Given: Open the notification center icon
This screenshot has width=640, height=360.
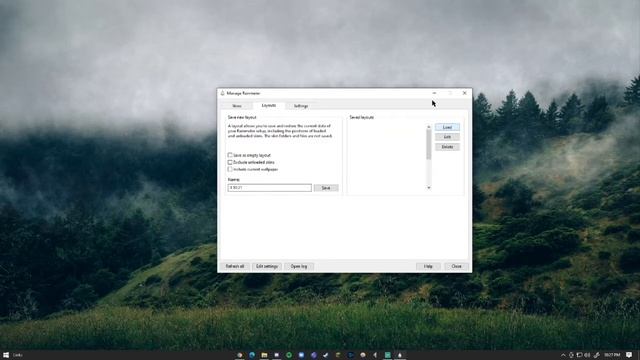Looking at the screenshot, I should click(629, 355).
